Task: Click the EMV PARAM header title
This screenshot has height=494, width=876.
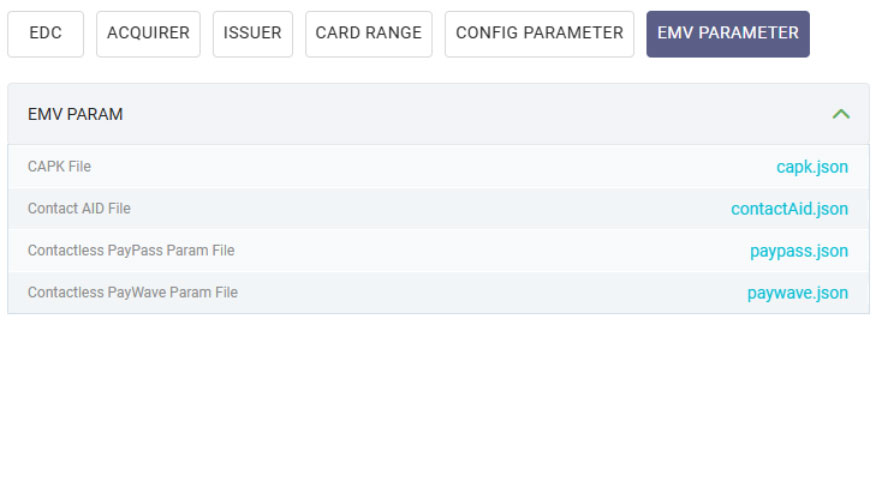Action: (75, 114)
